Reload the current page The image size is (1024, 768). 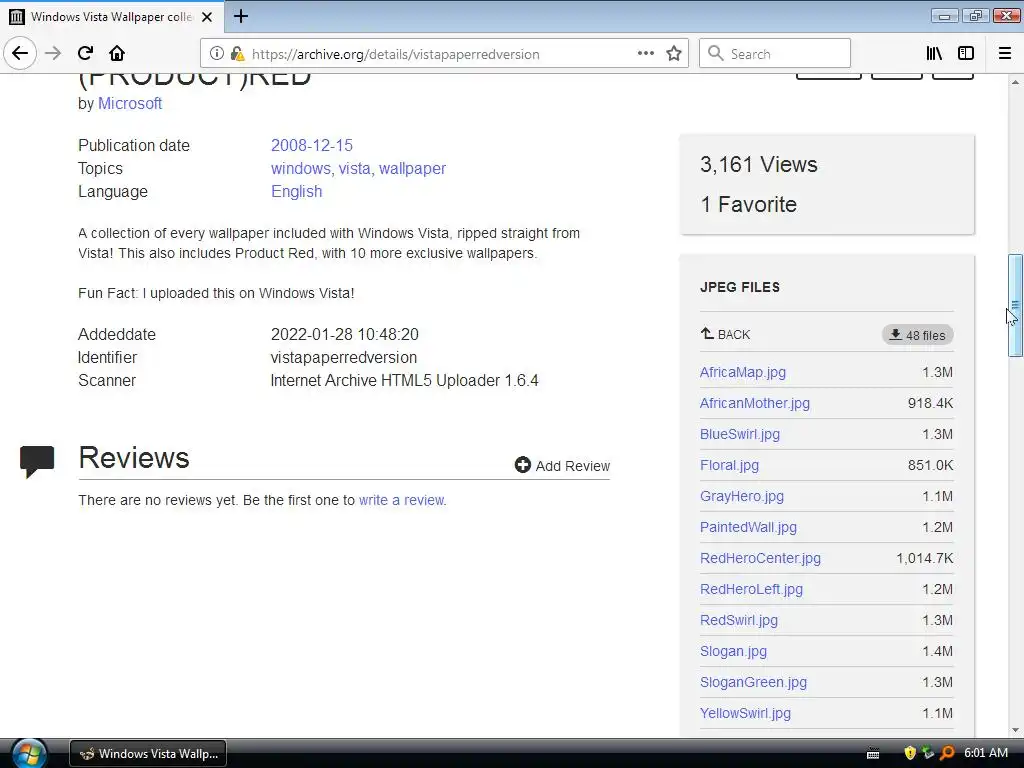tap(86, 54)
